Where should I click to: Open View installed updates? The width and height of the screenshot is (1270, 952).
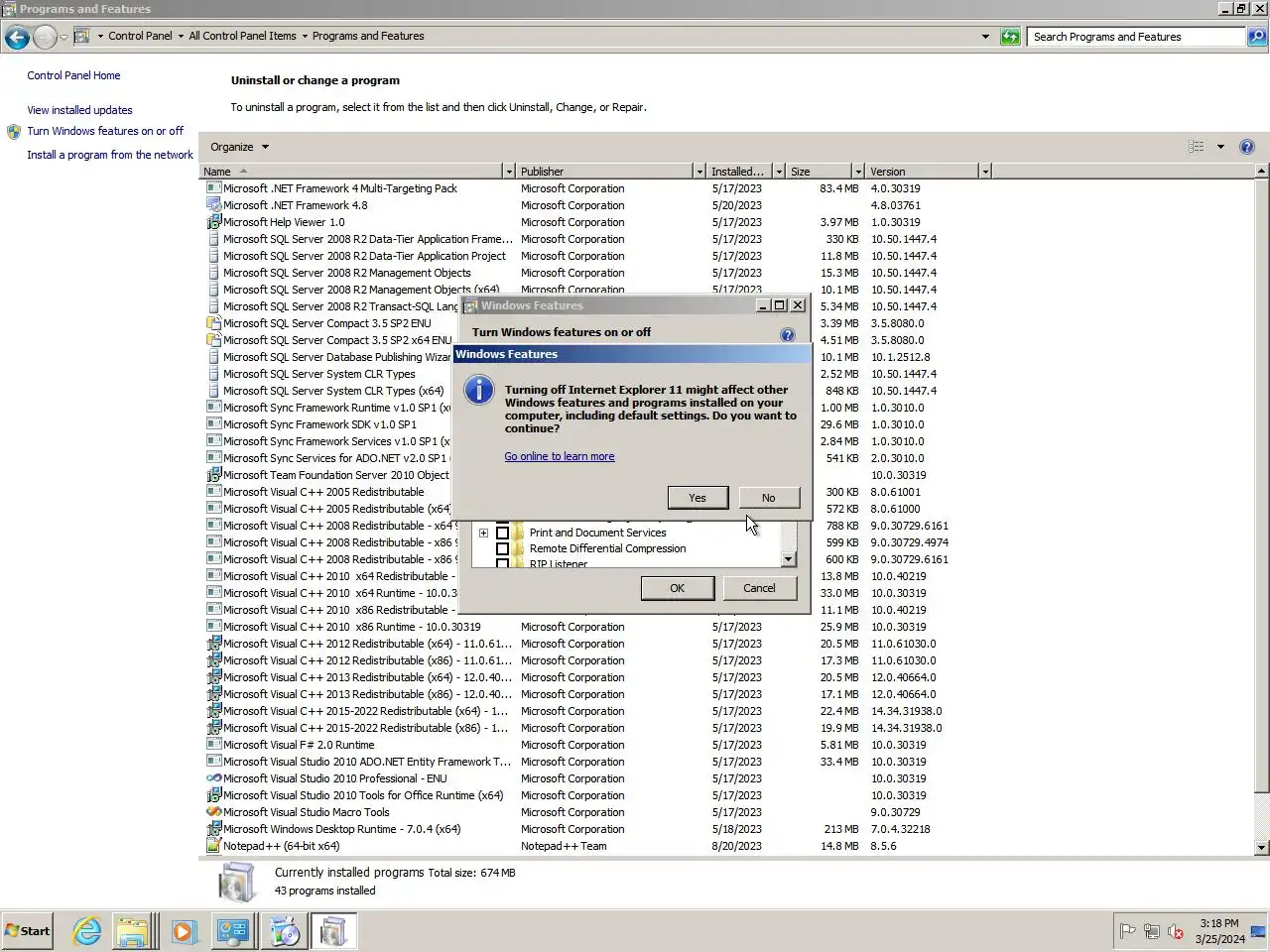point(79,110)
